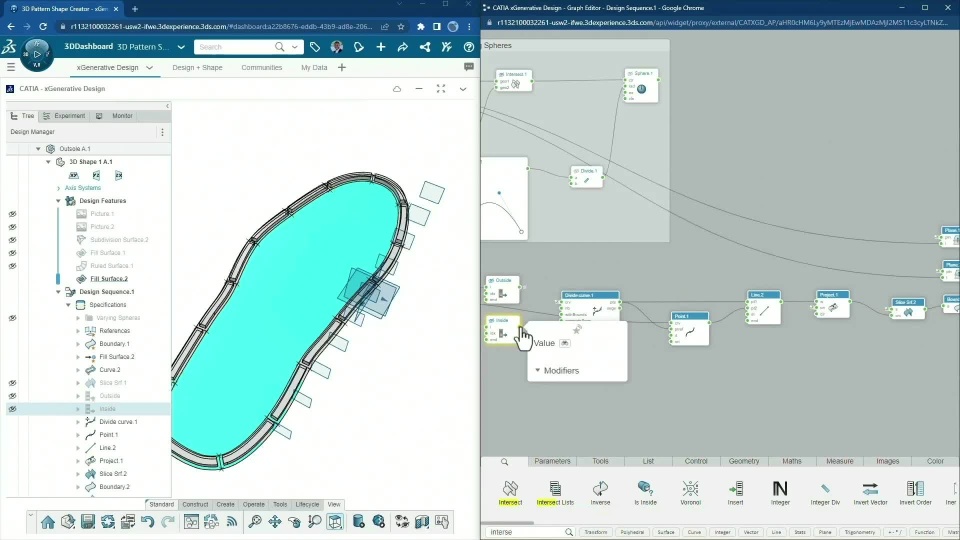Image resolution: width=960 pixels, height=540 pixels.
Task: Select the Intersect Lists operator
Action: click(x=555, y=493)
